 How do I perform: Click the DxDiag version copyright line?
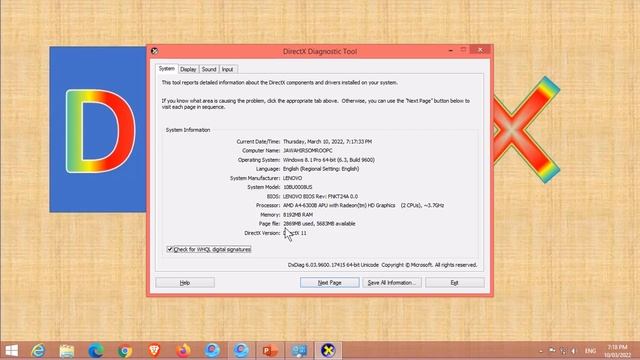coord(382,265)
